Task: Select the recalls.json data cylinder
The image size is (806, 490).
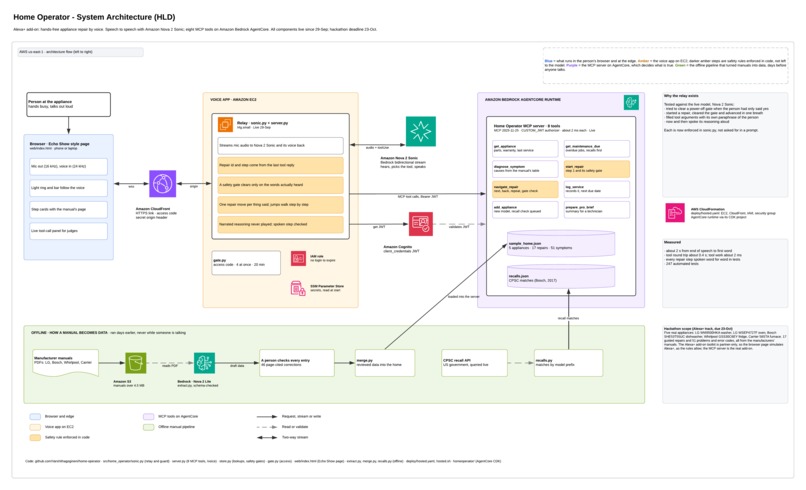Action: (561, 277)
